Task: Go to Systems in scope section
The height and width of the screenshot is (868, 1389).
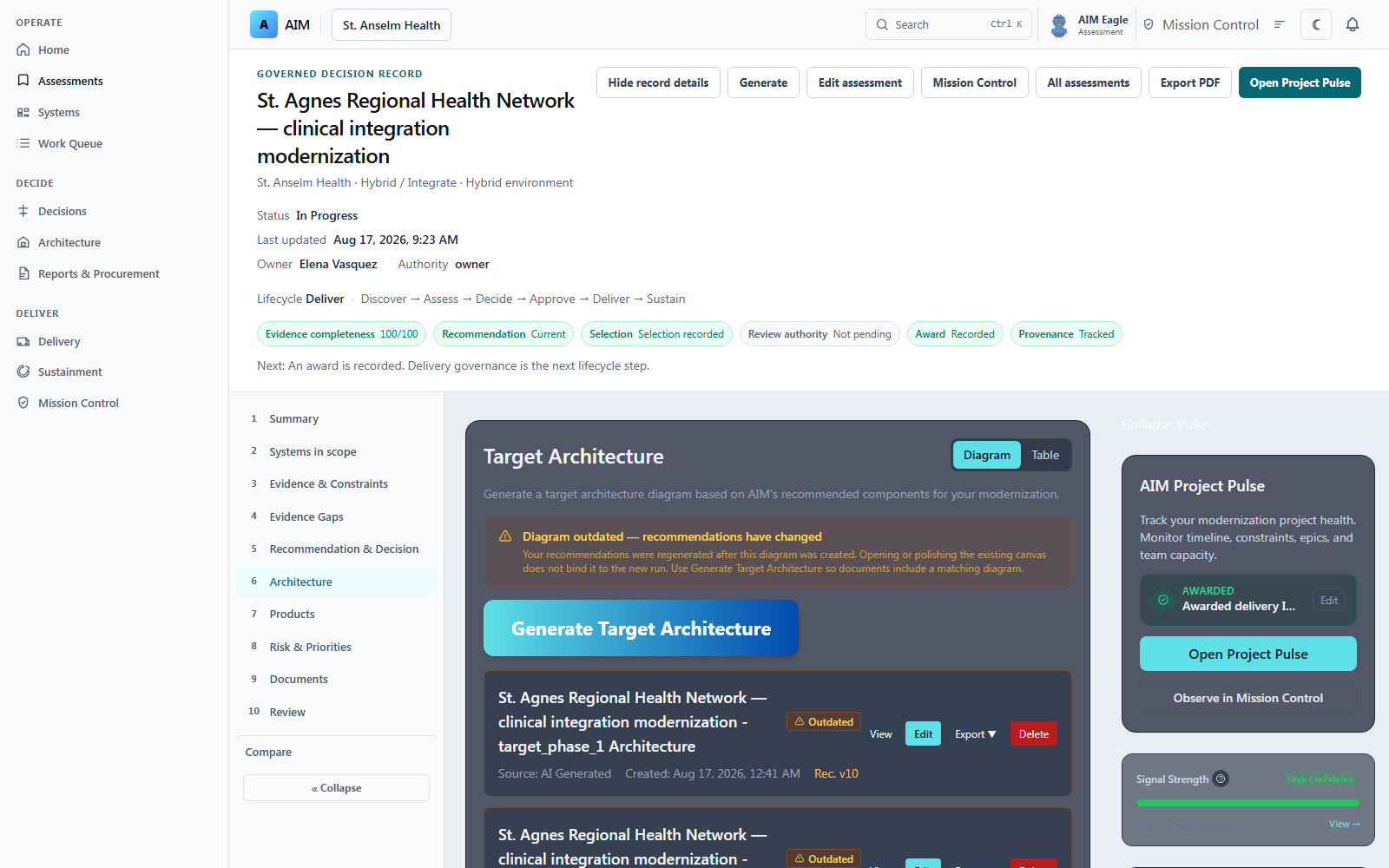Action: coord(336,451)
